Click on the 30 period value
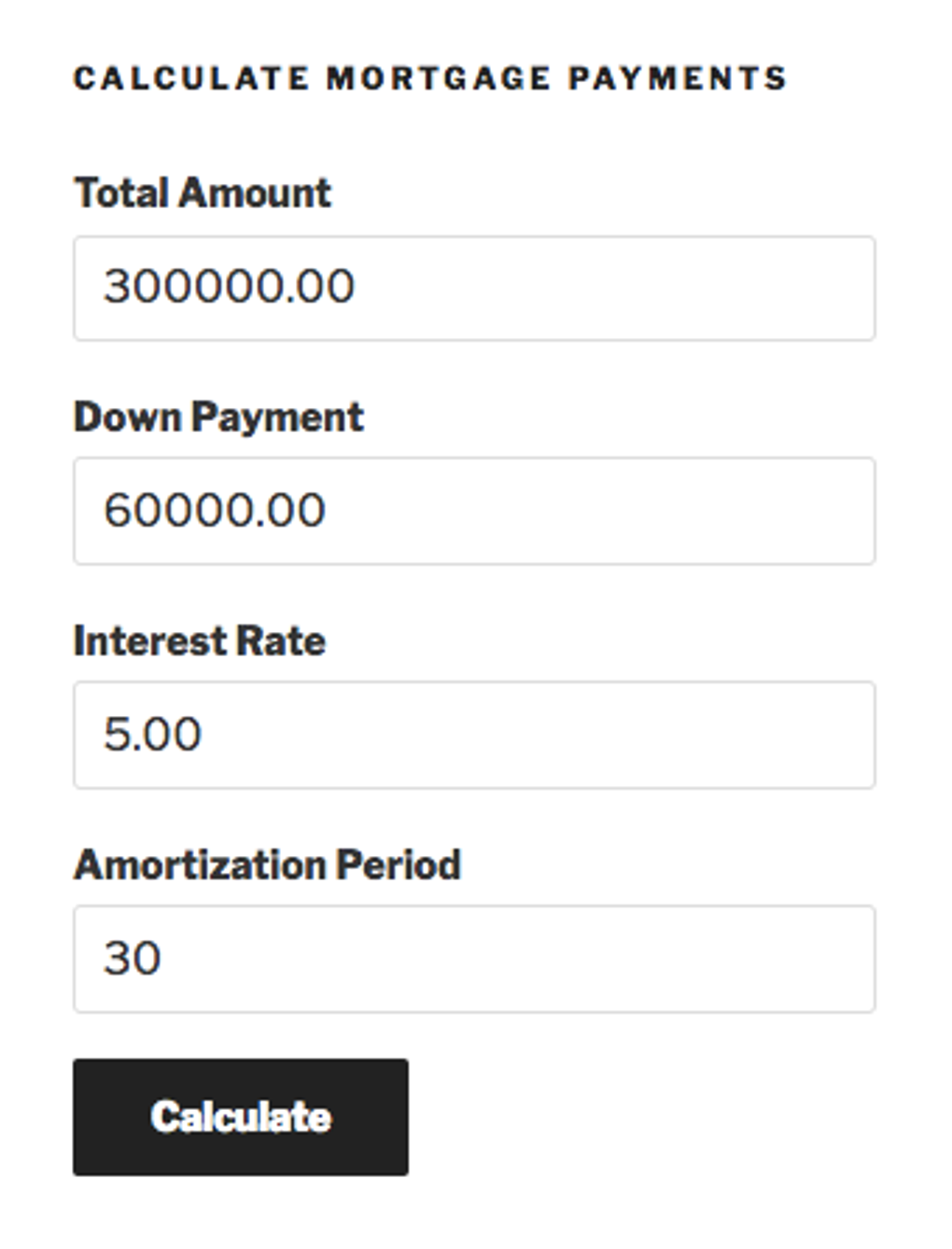Image resolution: width=952 pixels, height=1249 pixels. pos(133,959)
